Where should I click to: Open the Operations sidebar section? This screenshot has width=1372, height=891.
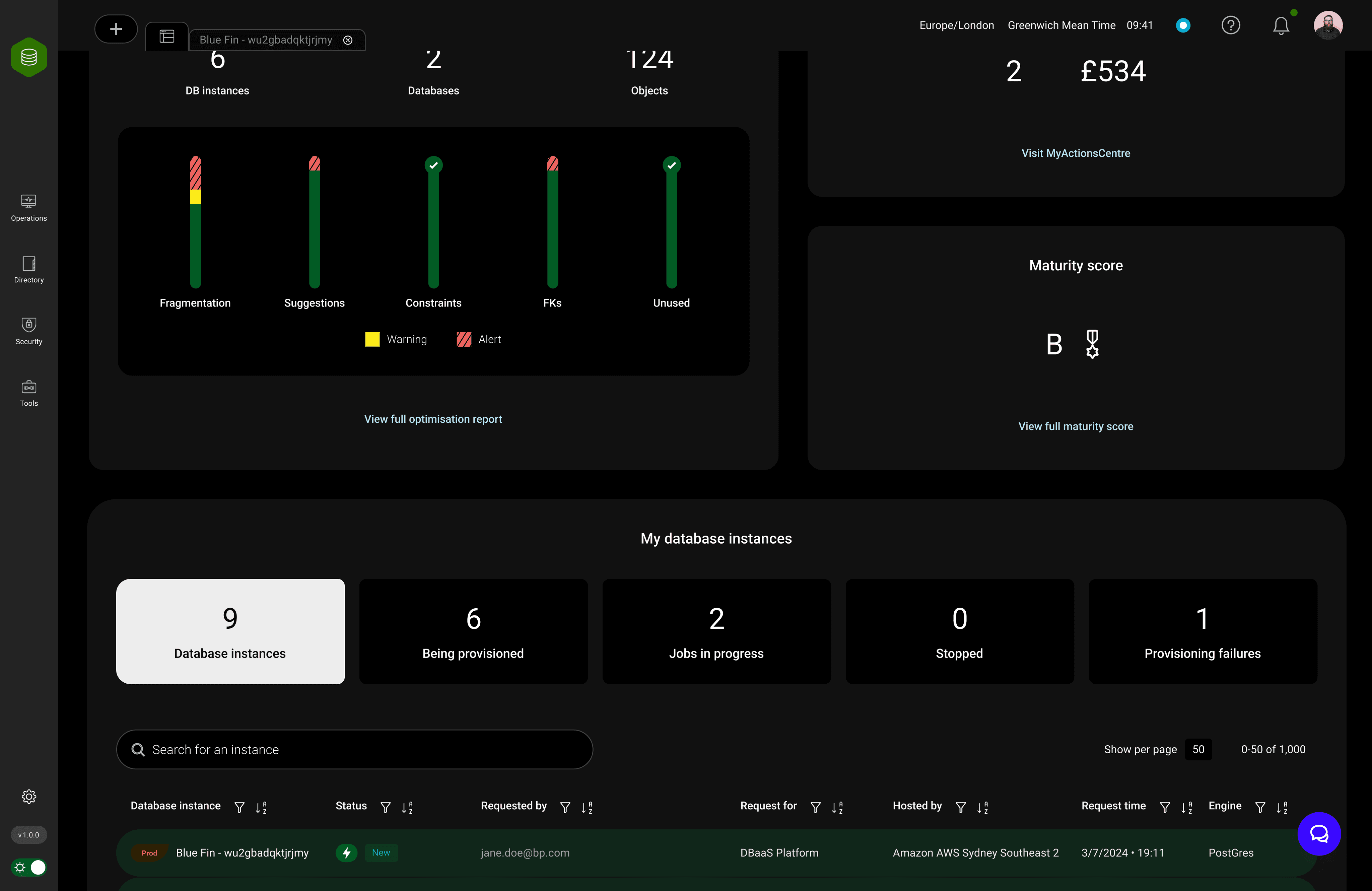(29, 207)
